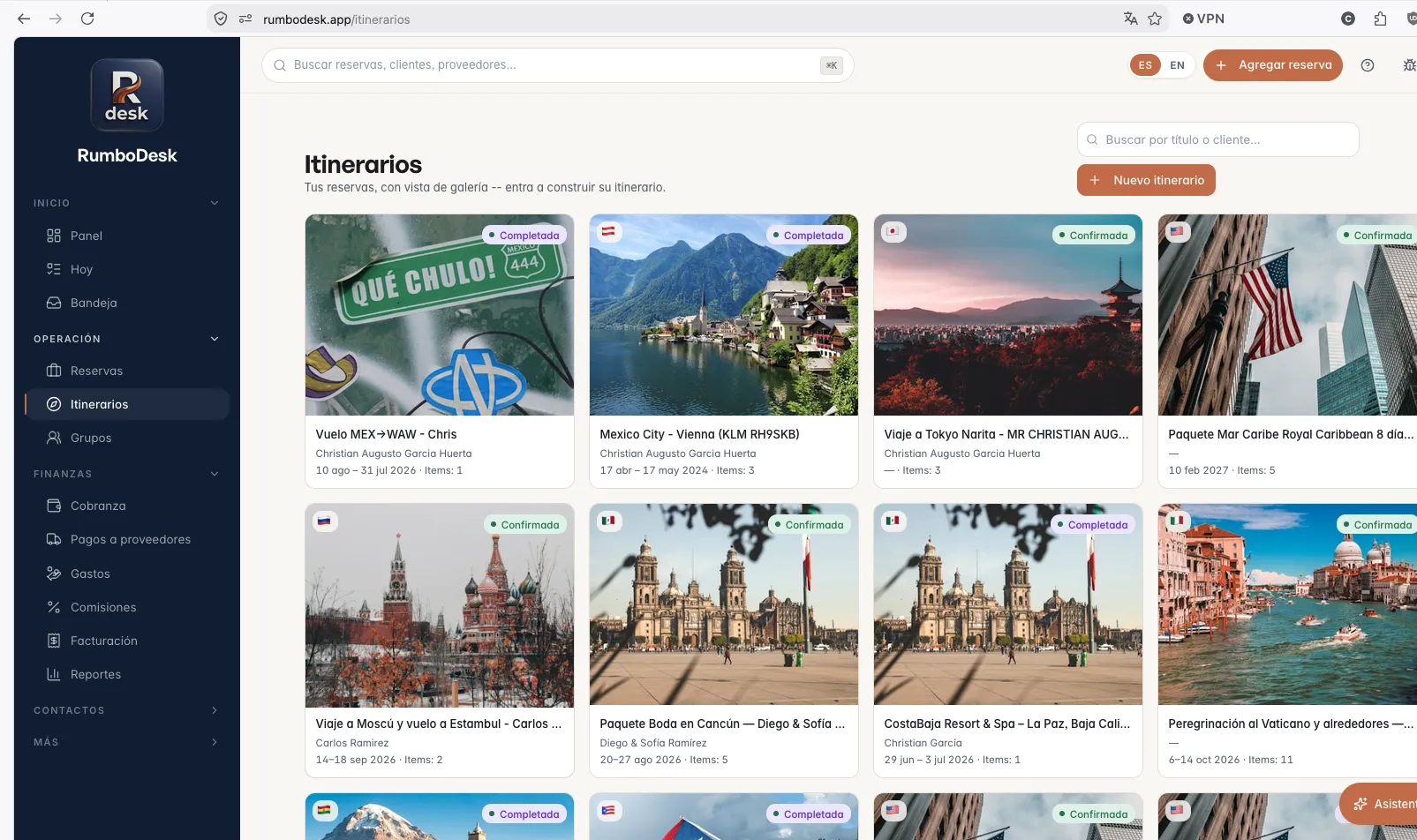Viewport: 1417px width, 840px height.
Task: Click the shield site security icon
Action: (x=221, y=19)
